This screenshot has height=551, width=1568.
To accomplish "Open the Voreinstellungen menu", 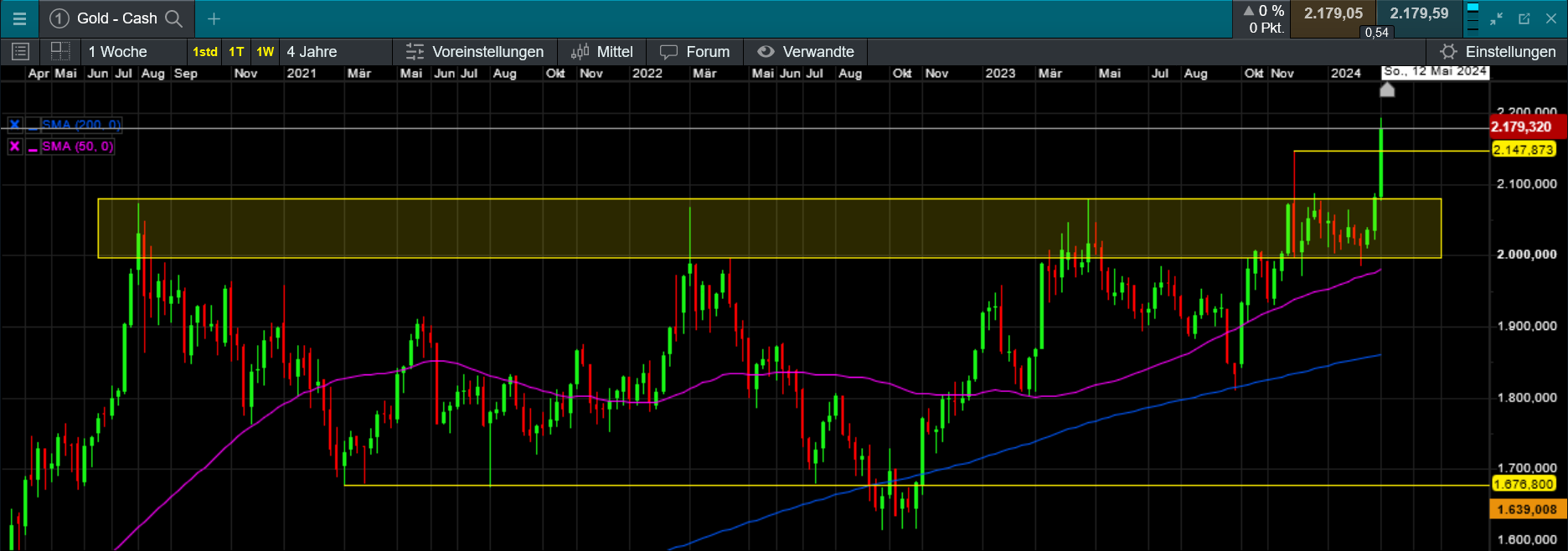I will point(475,52).
